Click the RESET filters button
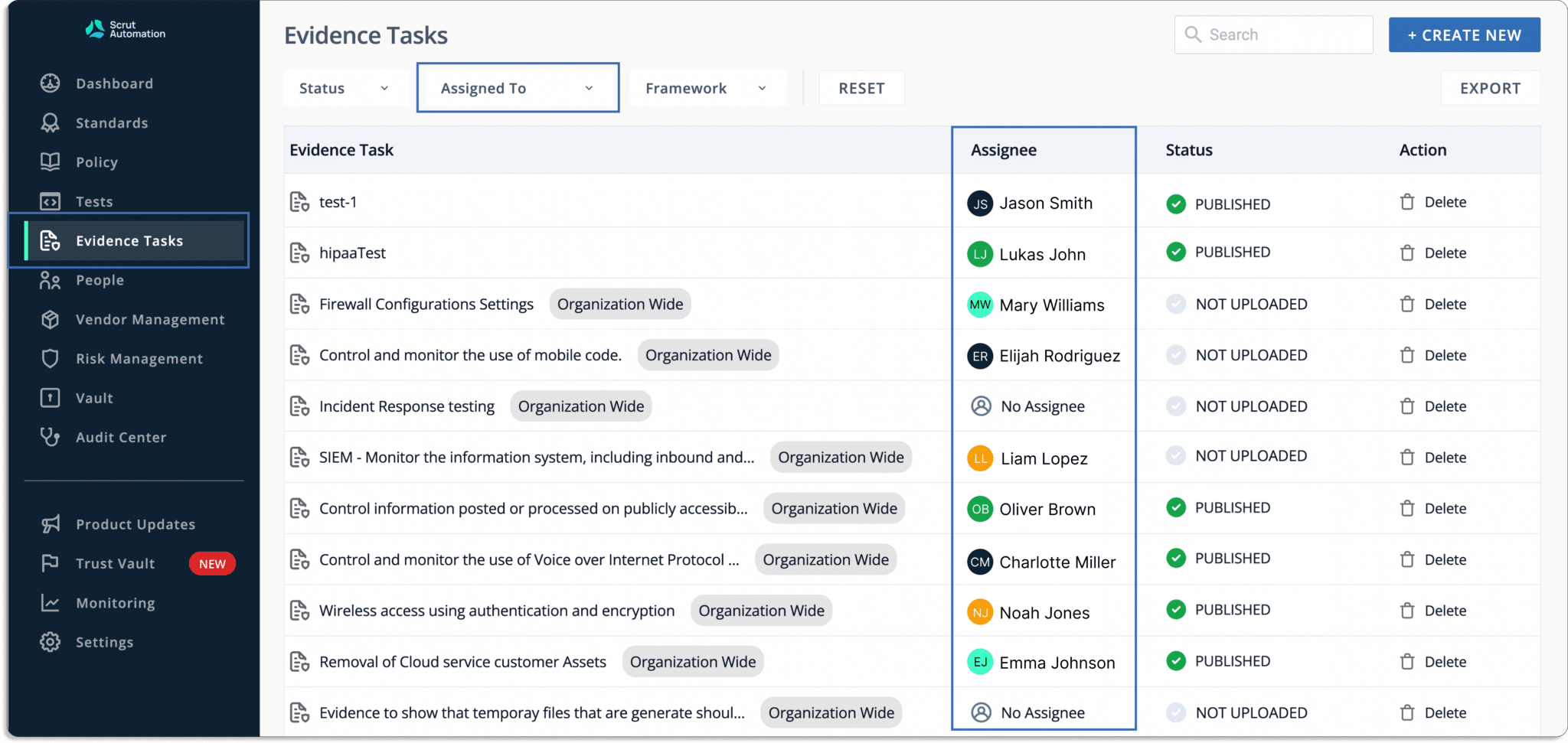The image size is (1568, 743). pyautogui.click(x=861, y=88)
